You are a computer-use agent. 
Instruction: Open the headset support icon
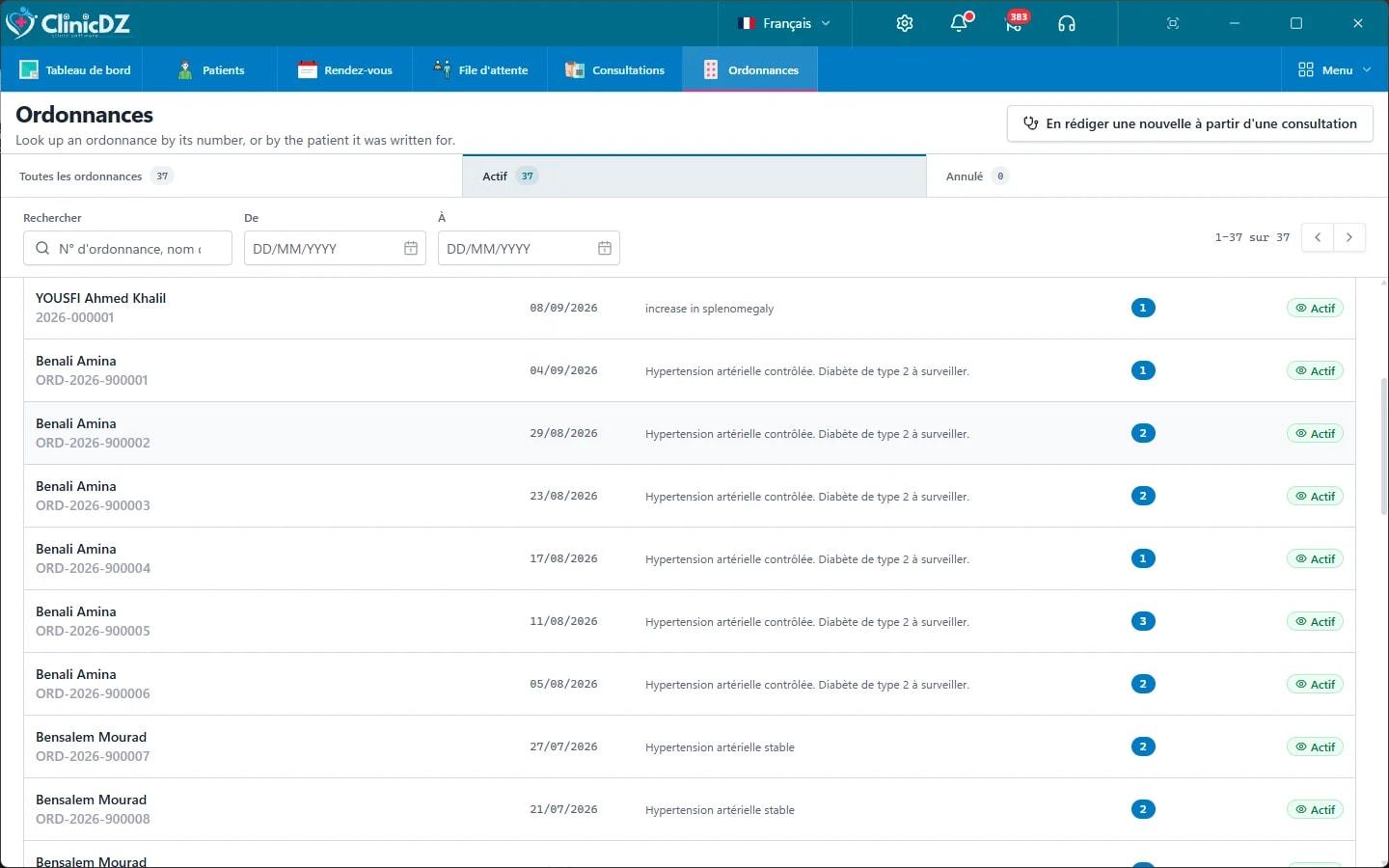point(1067,23)
